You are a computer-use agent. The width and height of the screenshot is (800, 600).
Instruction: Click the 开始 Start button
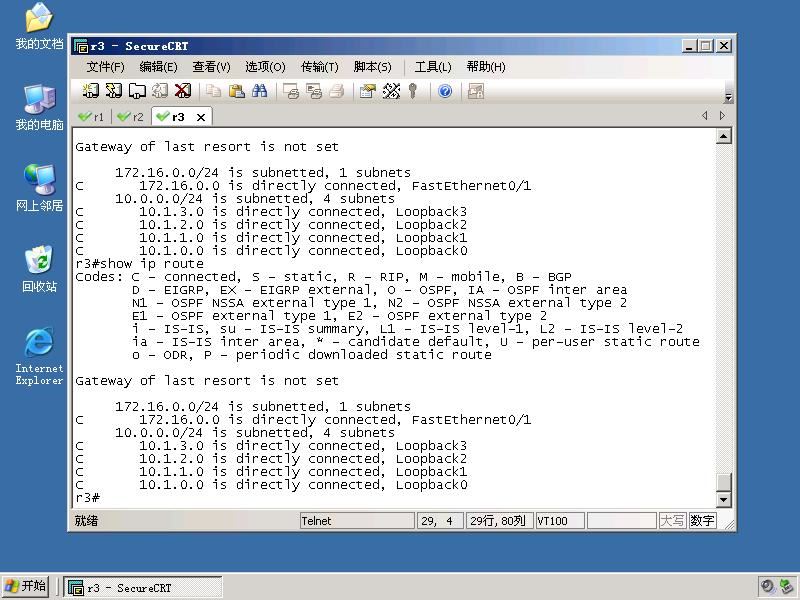[x=26, y=586]
